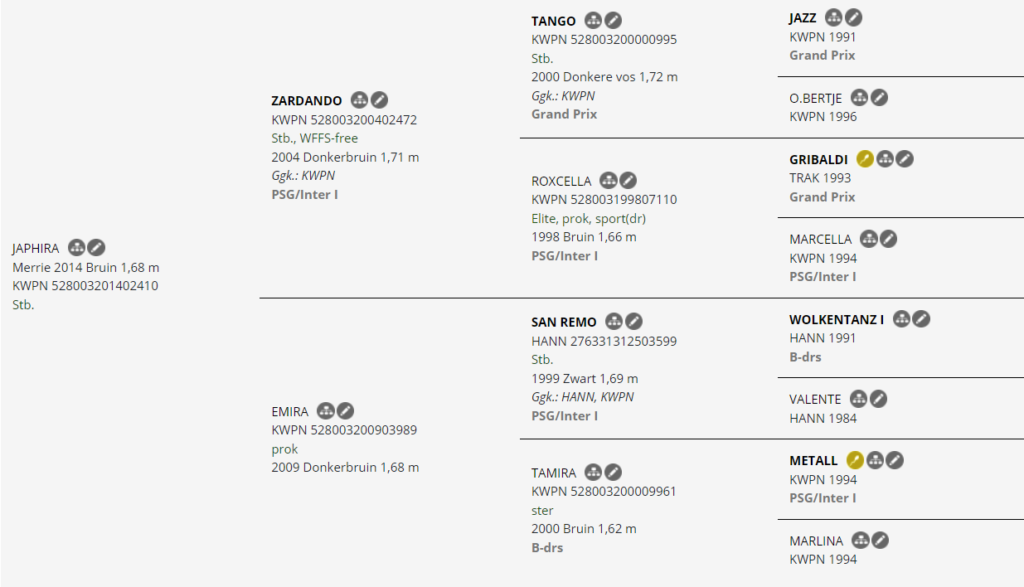View the pedigree tree icon for MARCELLA
1024x587 pixels.
(869, 239)
